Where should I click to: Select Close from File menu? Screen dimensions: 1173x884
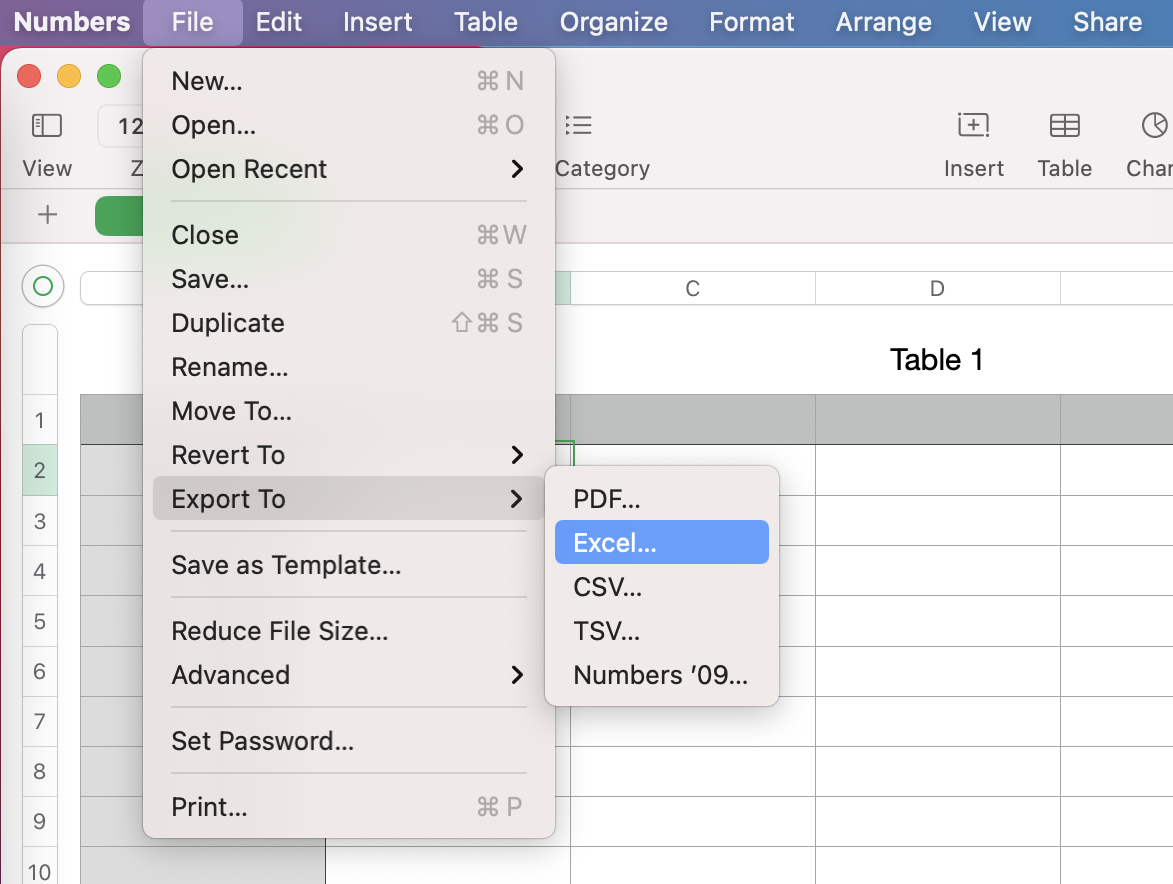click(349, 235)
